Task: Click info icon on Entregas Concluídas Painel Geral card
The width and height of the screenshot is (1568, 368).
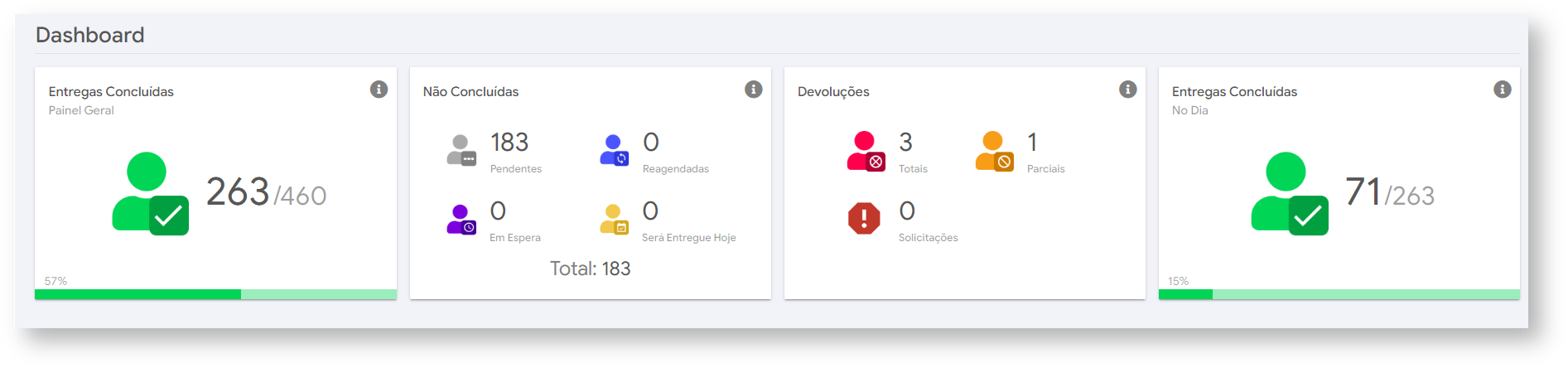Action: 379,90
